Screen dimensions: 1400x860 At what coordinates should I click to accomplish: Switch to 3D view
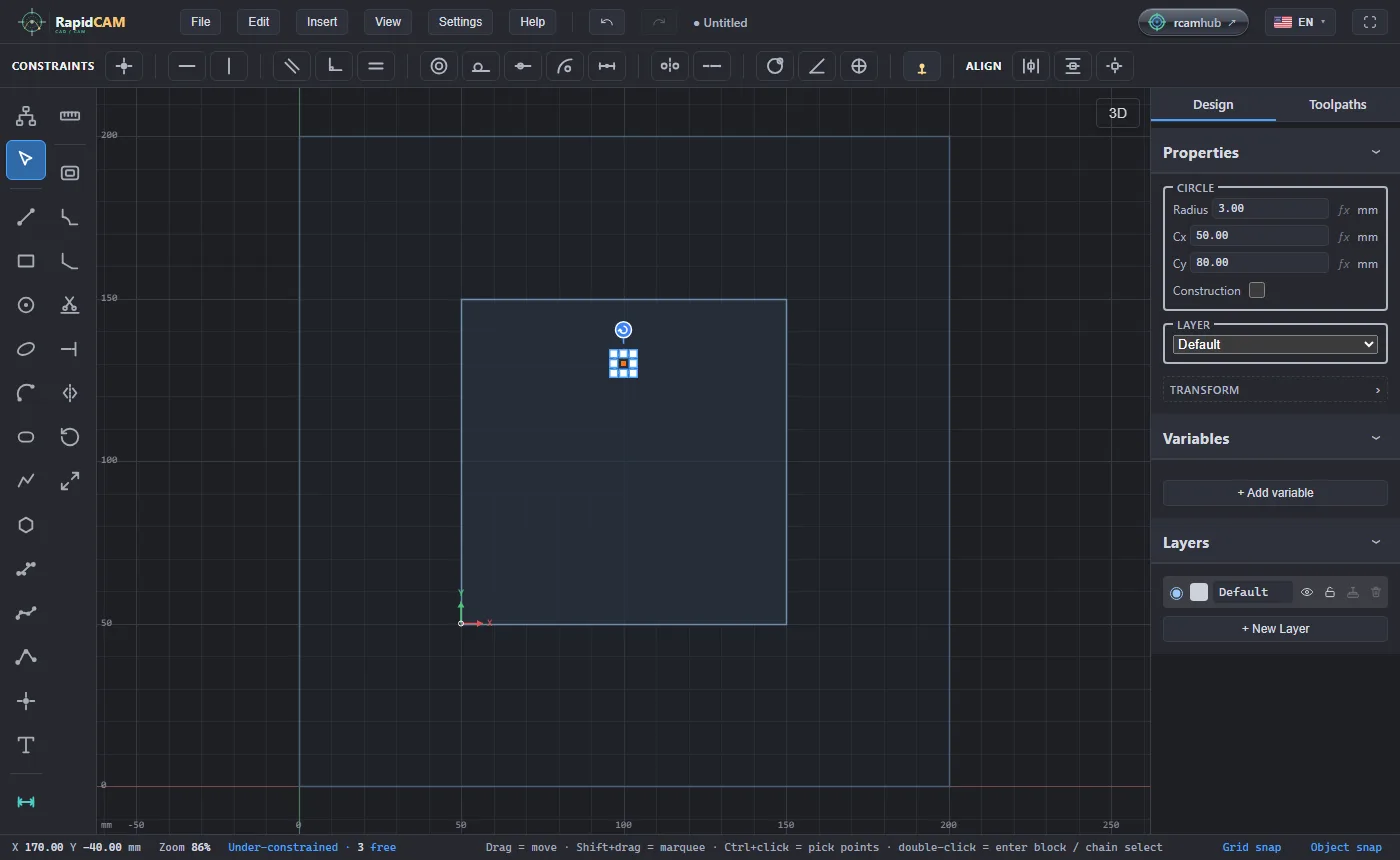coord(1118,113)
